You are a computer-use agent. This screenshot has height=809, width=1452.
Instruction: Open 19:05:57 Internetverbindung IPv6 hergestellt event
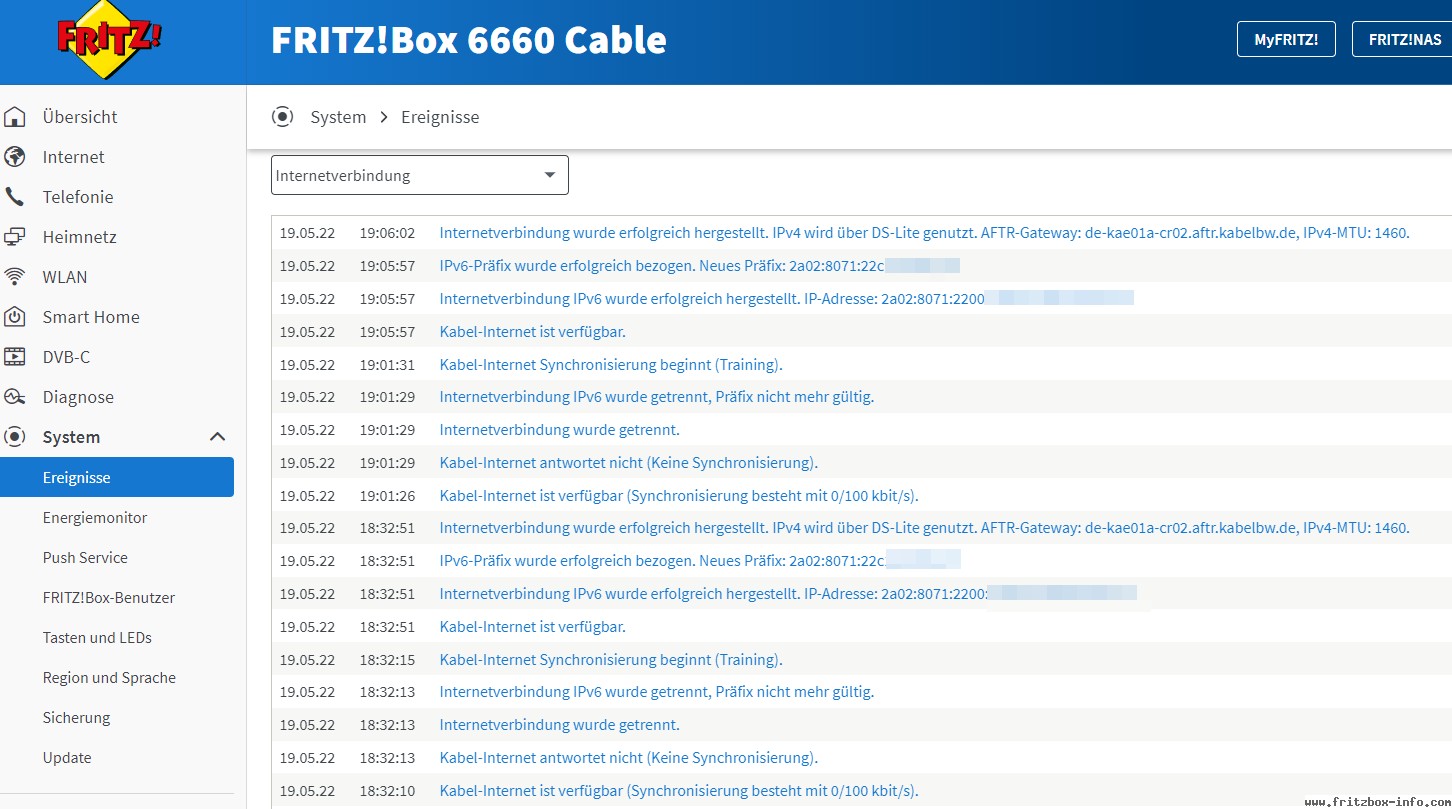[x=786, y=298]
